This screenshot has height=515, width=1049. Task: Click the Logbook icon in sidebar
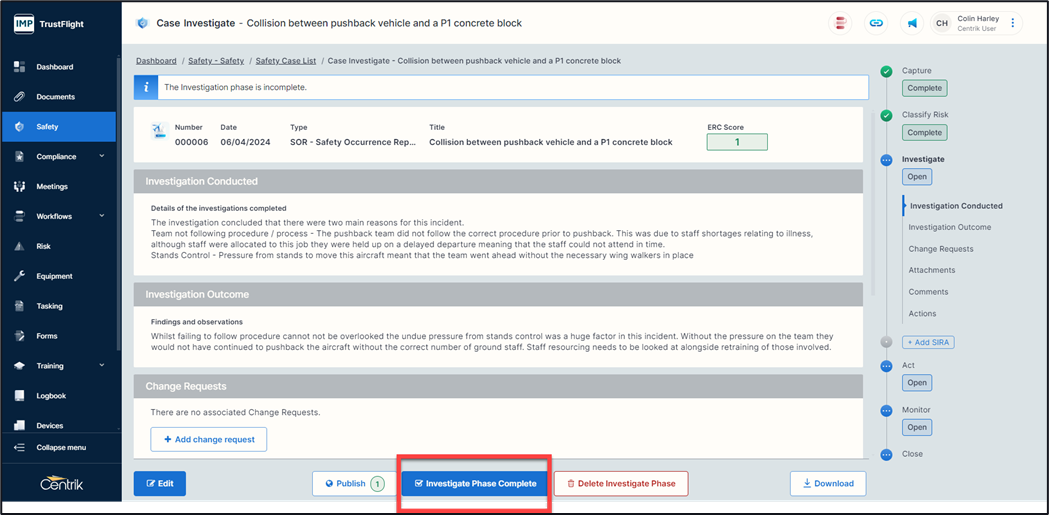point(19,396)
